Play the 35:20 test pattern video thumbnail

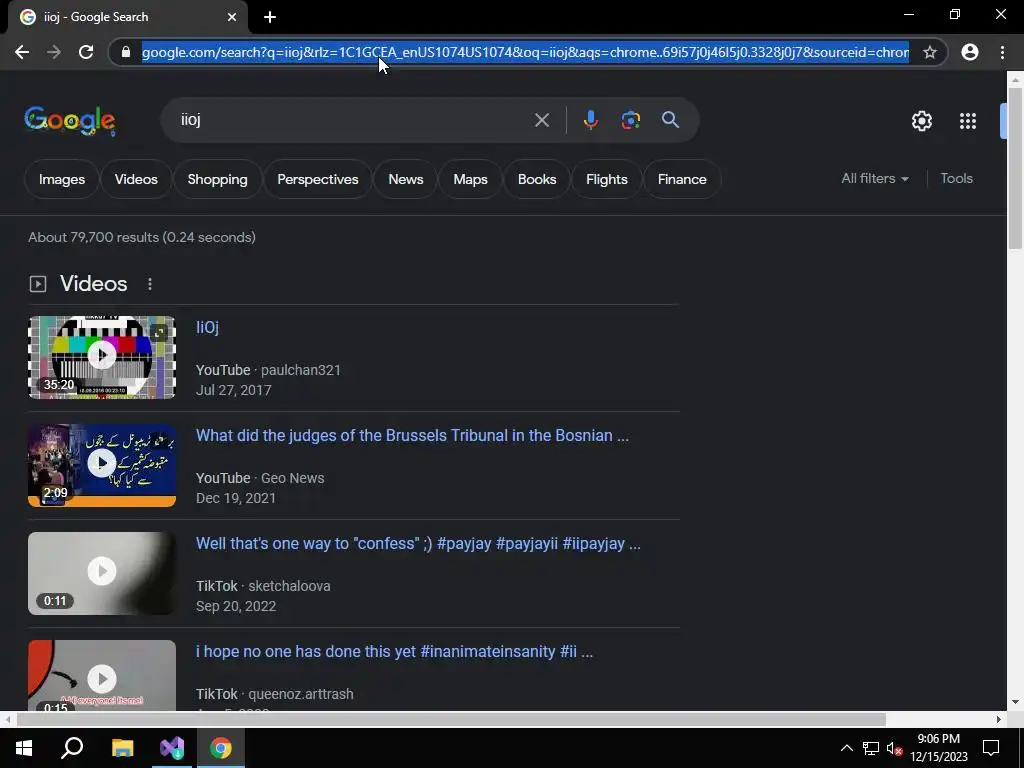(102, 357)
